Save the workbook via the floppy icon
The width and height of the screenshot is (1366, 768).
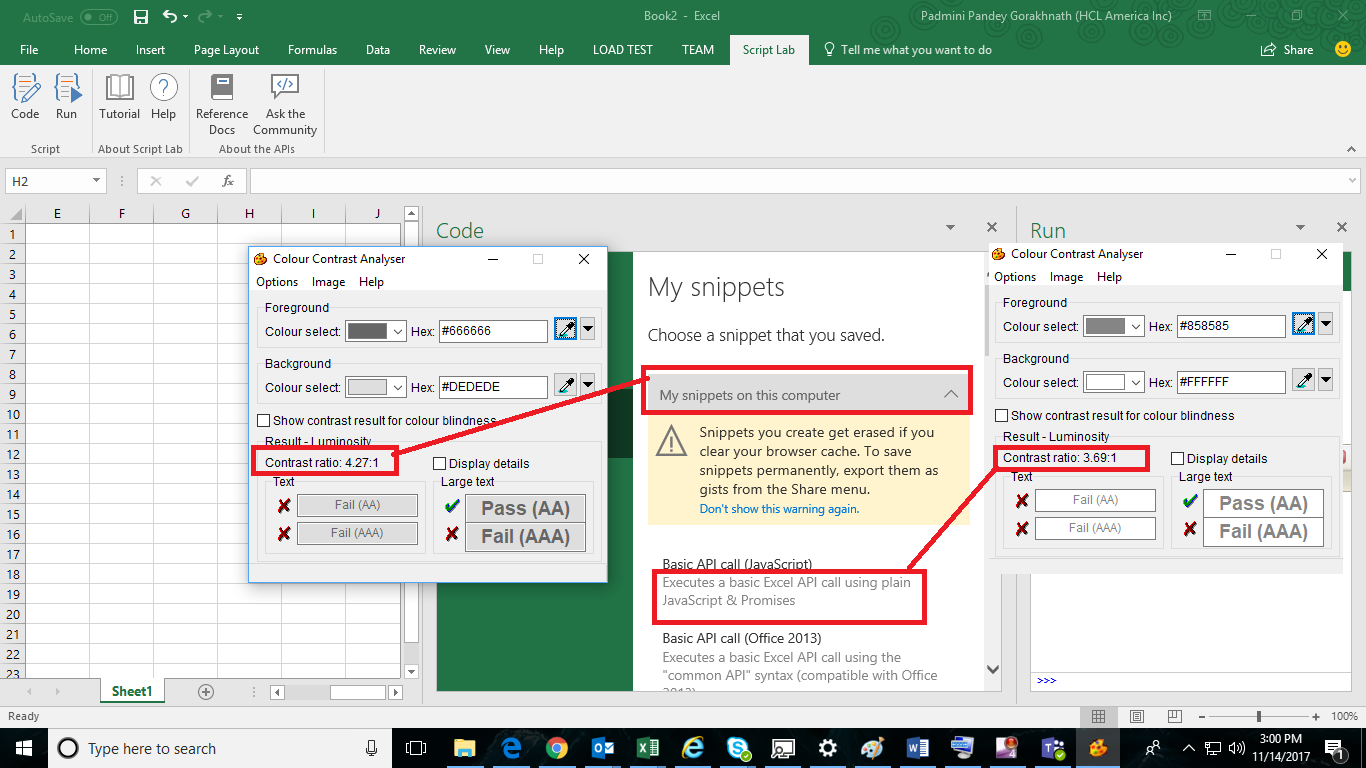click(x=141, y=17)
